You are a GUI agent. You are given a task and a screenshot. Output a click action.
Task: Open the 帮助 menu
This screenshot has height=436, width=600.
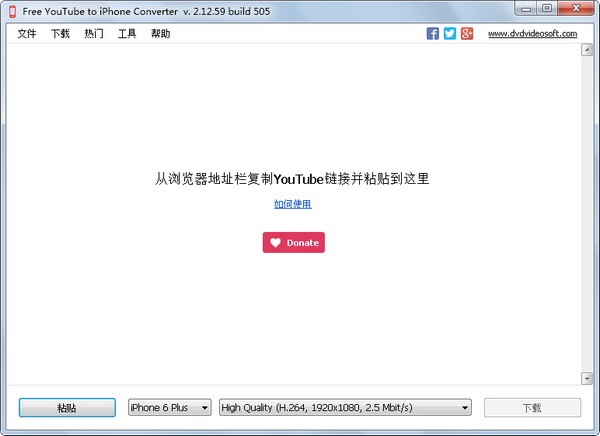pyautogui.click(x=160, y=34)
